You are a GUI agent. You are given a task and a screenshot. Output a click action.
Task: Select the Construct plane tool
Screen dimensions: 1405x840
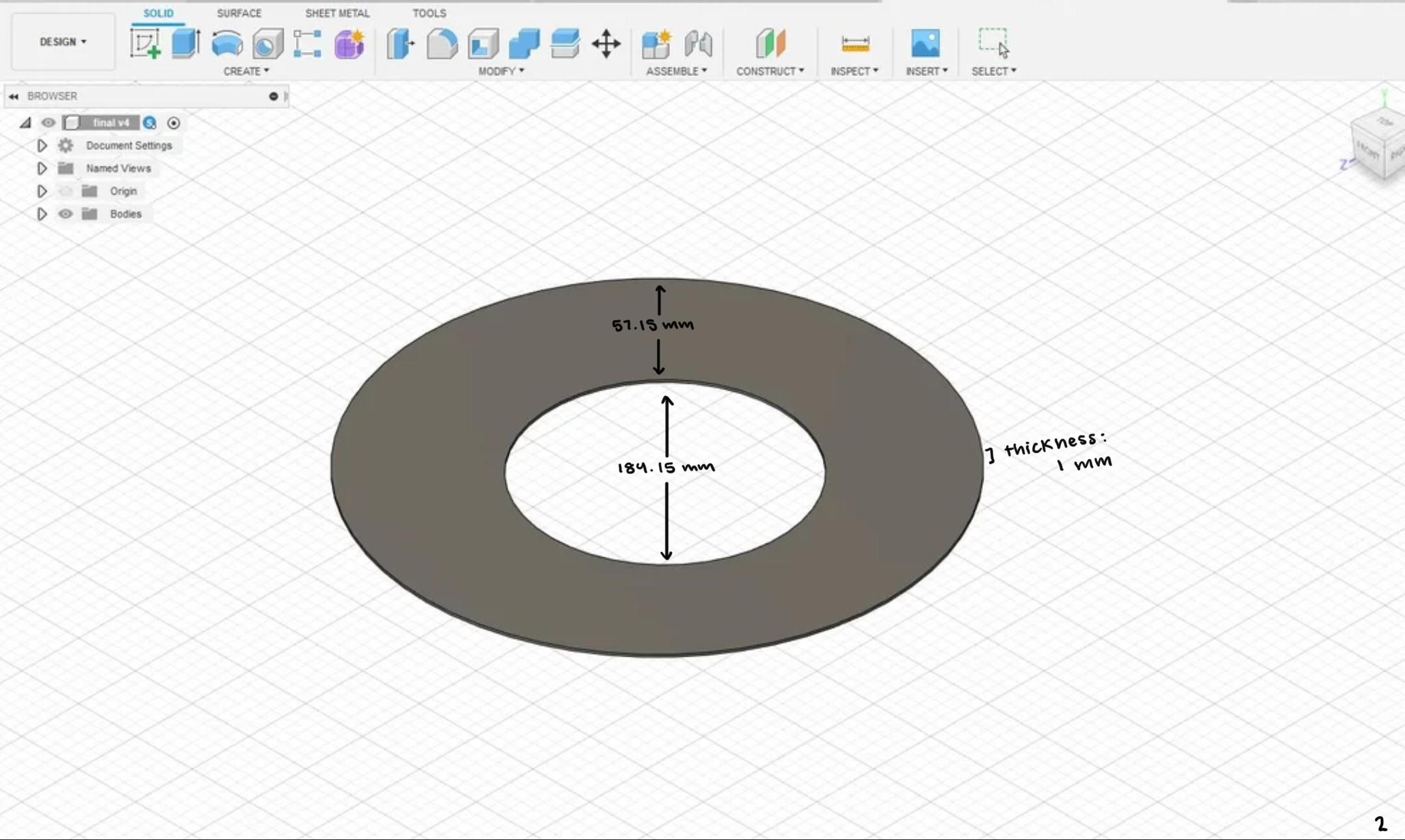click(x=771, y=44)
